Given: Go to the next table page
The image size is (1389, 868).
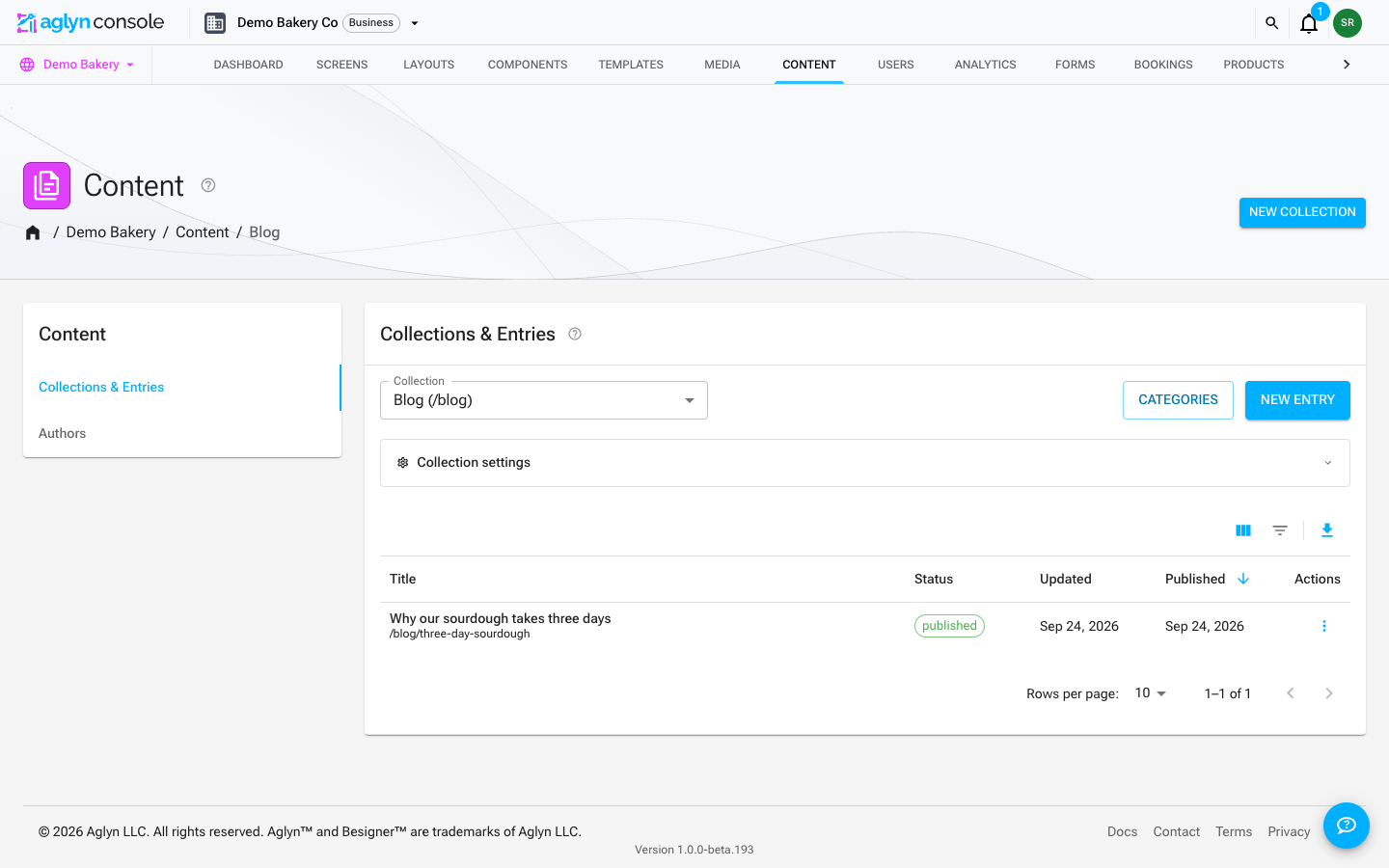Looking at the screenshot, I should coord(1329,693).
